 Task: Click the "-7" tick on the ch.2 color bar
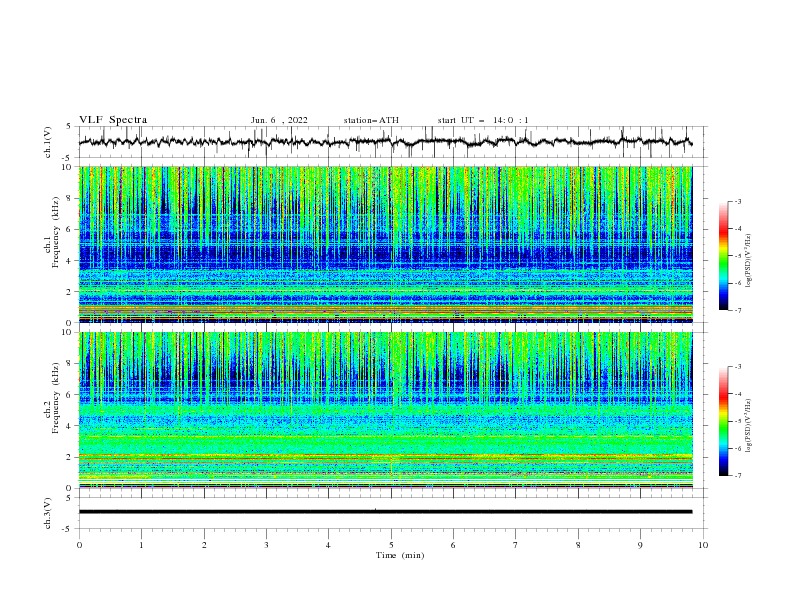tap(737, 476)
